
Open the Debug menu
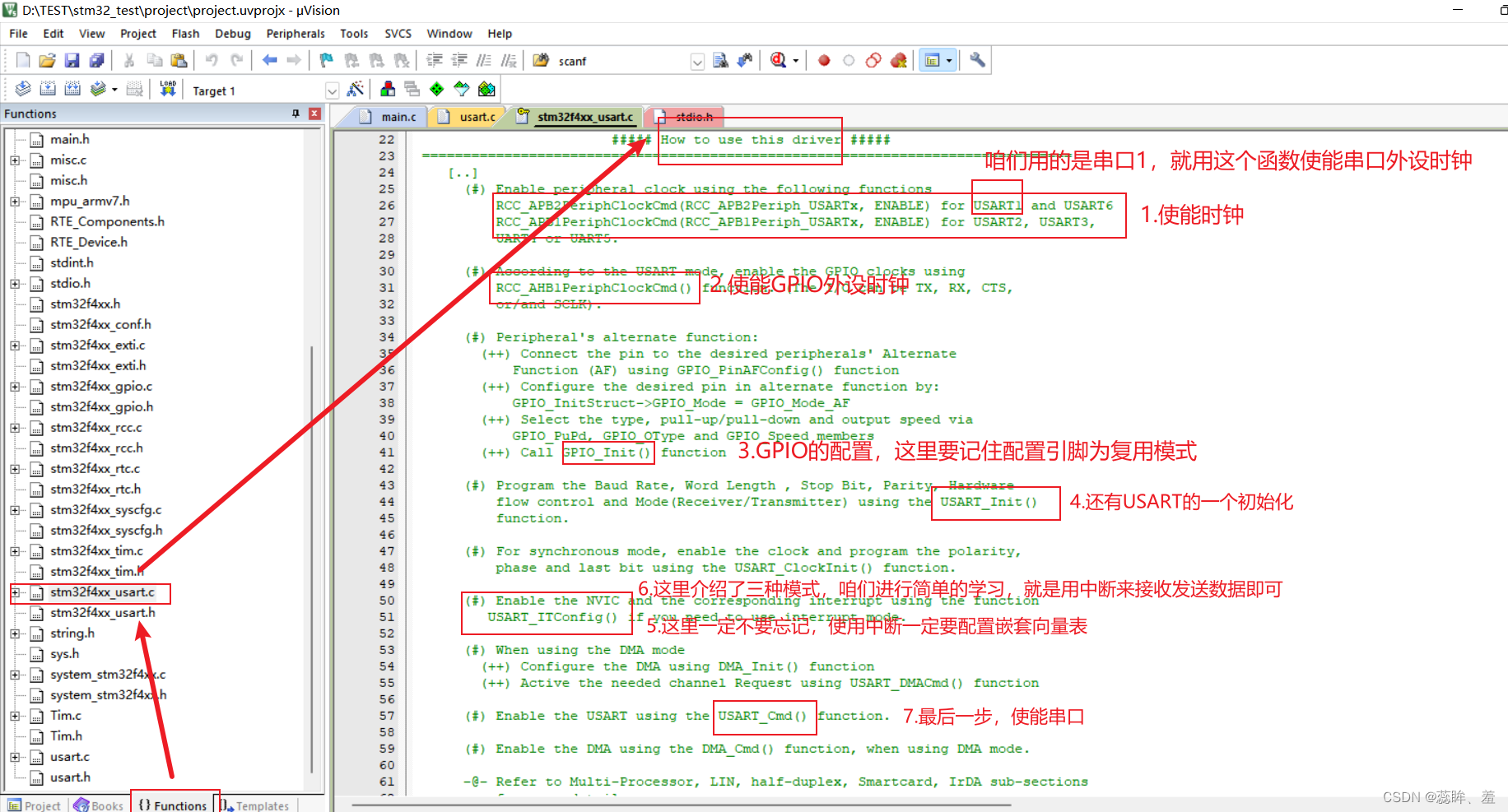coord(233,34)
